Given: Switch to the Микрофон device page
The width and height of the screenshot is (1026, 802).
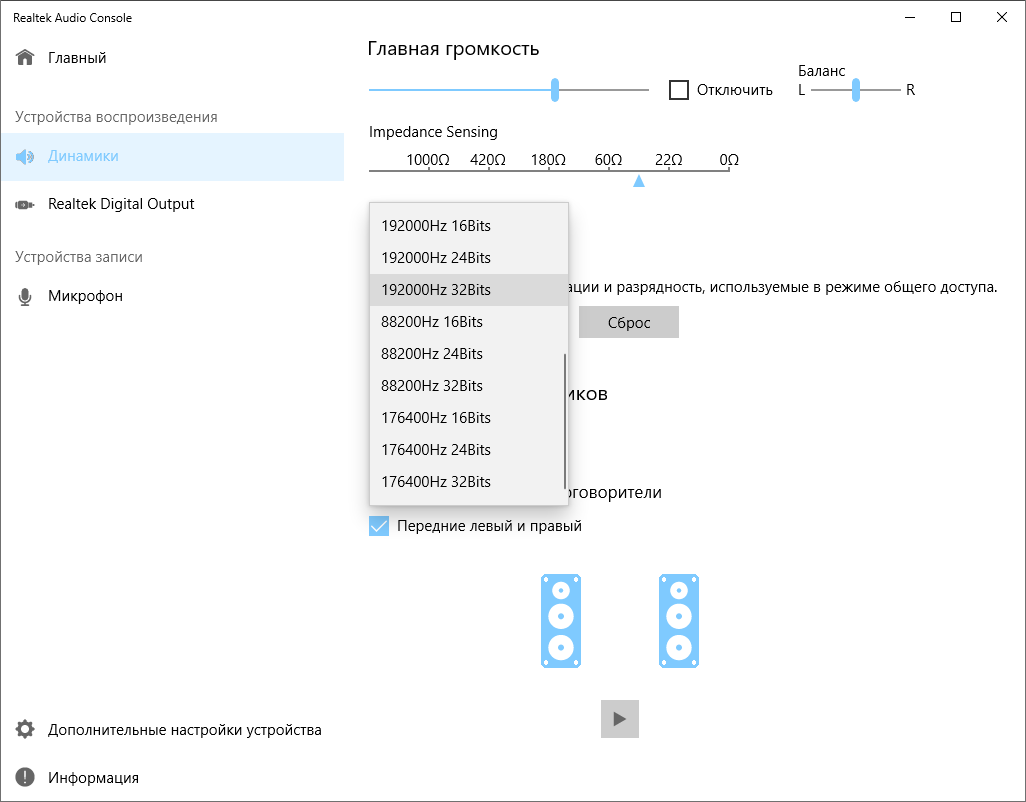Looking at the screenshot, I should [x=85, y=296].
